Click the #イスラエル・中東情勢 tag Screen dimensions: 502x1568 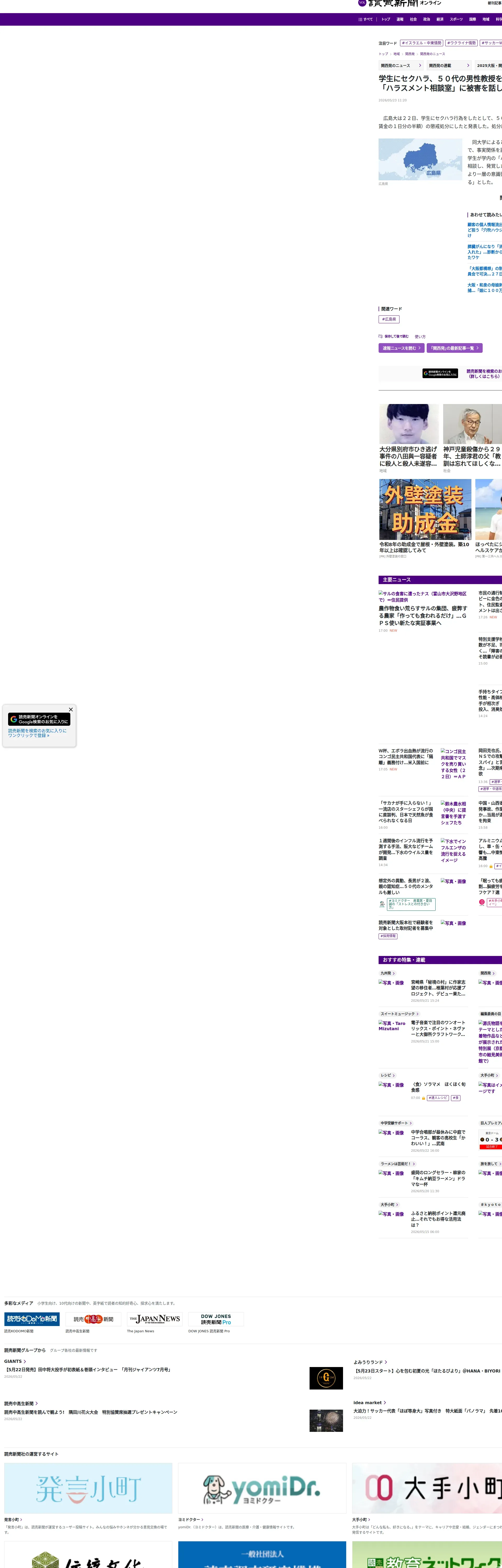pyautogui.click(x=421, y=43)
